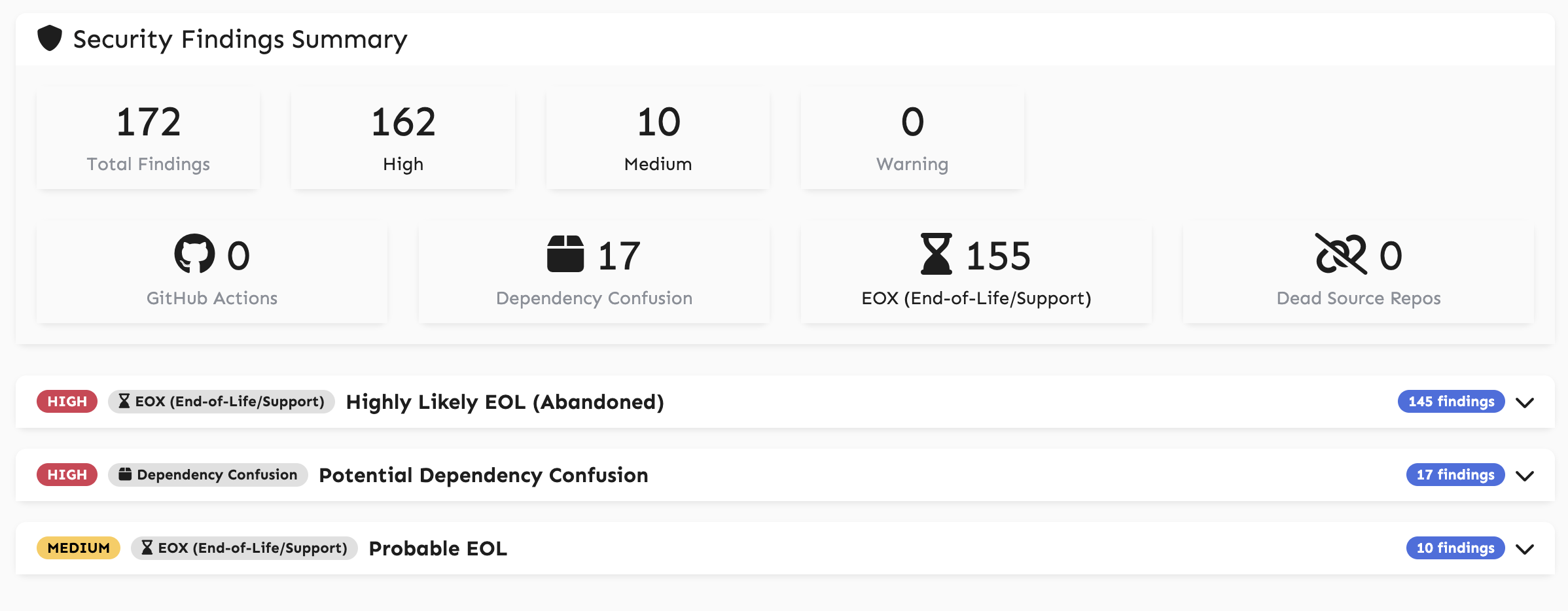Expand the Probable EOL section chevron
Image resolution: width=1568 pixels, height=611 pixels.
coord(1525,549)
